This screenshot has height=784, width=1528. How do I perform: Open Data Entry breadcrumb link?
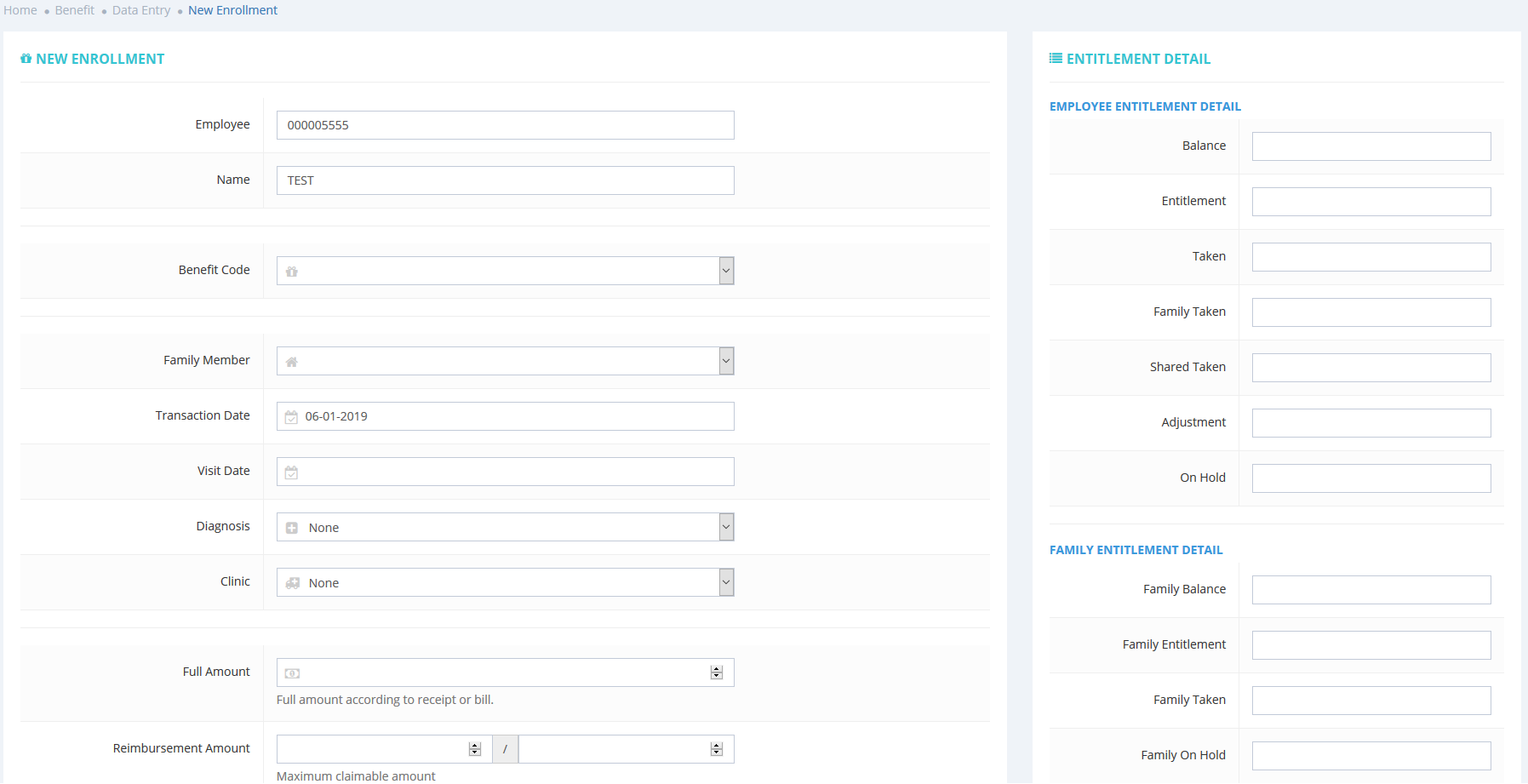141,10
